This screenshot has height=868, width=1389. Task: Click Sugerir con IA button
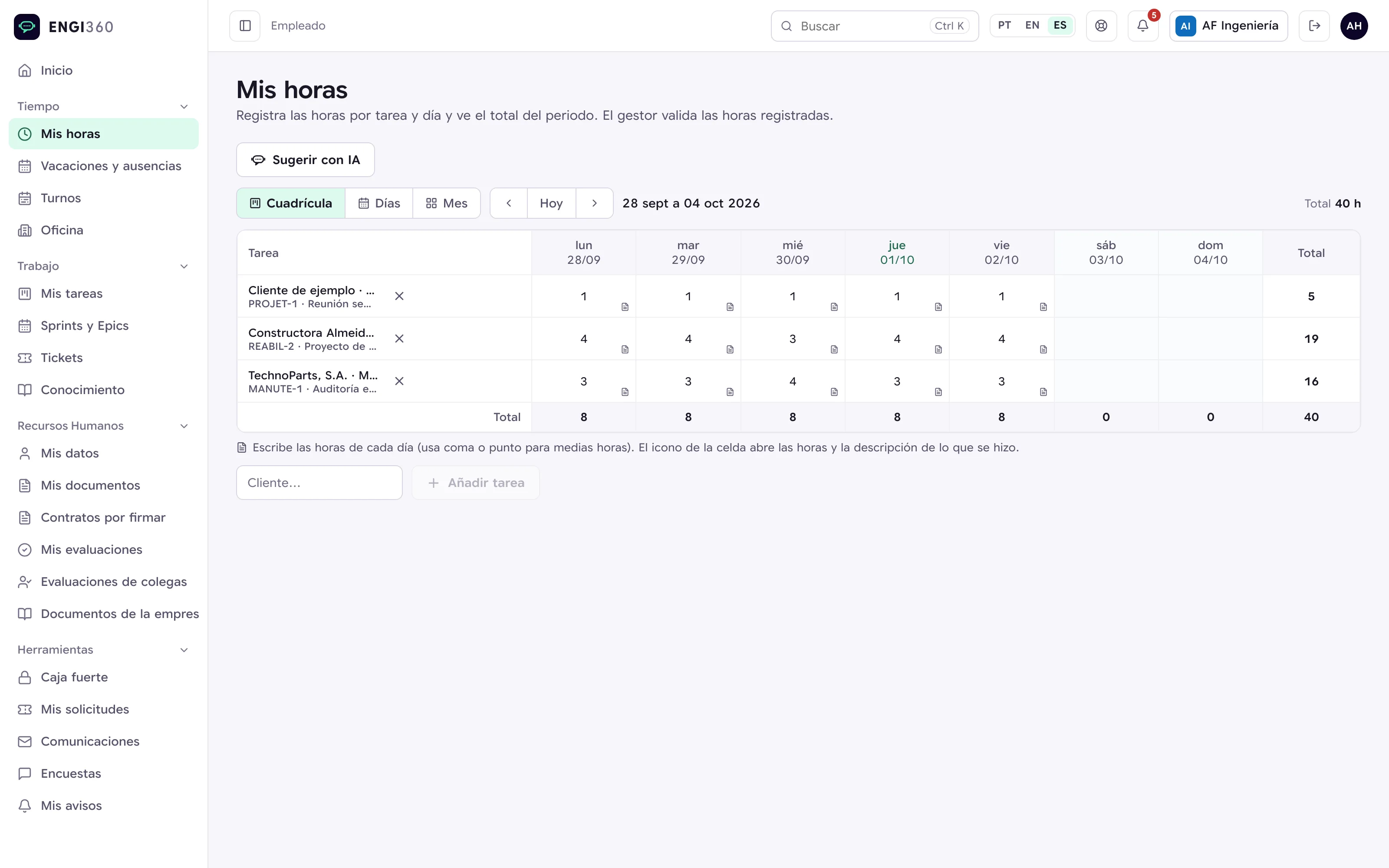pos(305,160)
